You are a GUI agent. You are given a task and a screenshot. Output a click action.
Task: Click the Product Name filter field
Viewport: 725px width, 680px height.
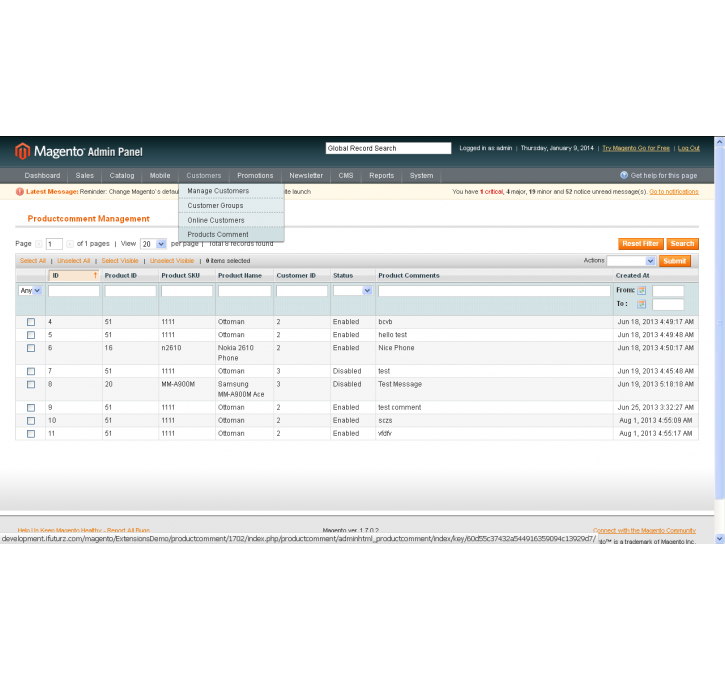click(245, 291)
